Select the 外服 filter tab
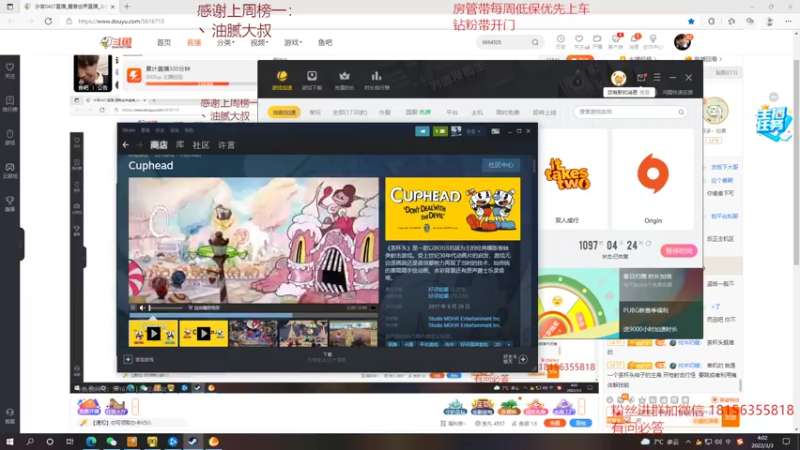 click(385, 112)
